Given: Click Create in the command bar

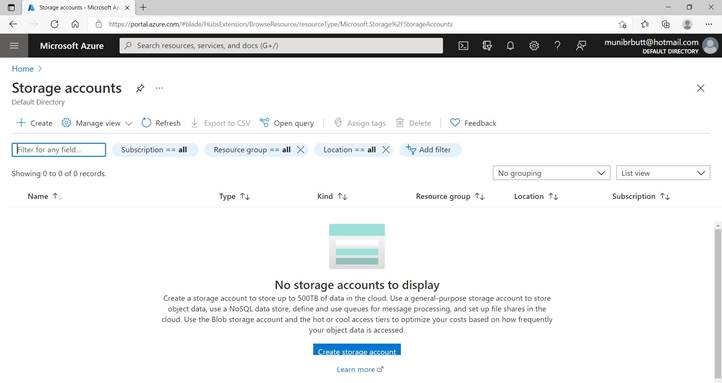Looking at the screenshot, I should [x=35, y=123].
